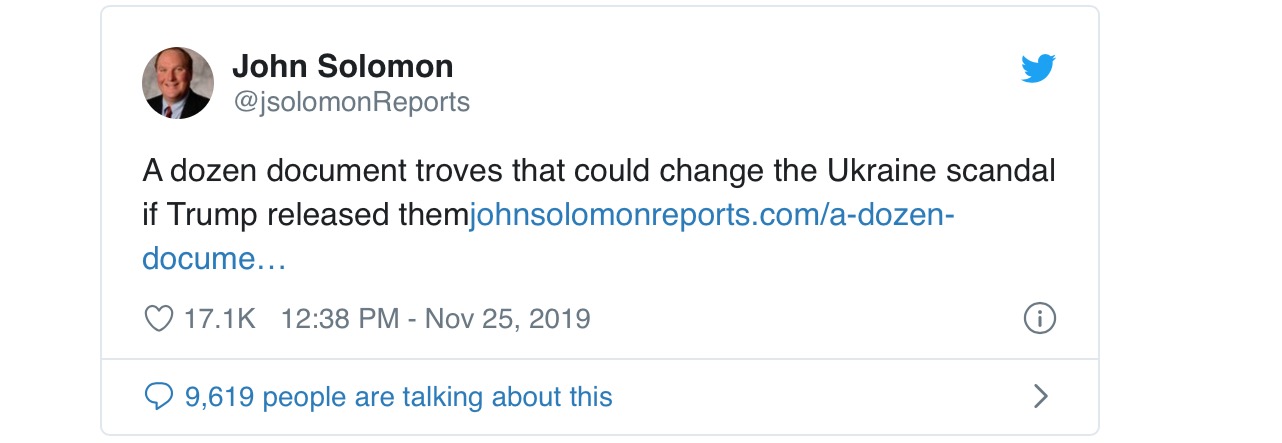The height and width of the screenshot is (443, 1282).
Task: Click the John Solomon display name
Action: tap(342, 67)
